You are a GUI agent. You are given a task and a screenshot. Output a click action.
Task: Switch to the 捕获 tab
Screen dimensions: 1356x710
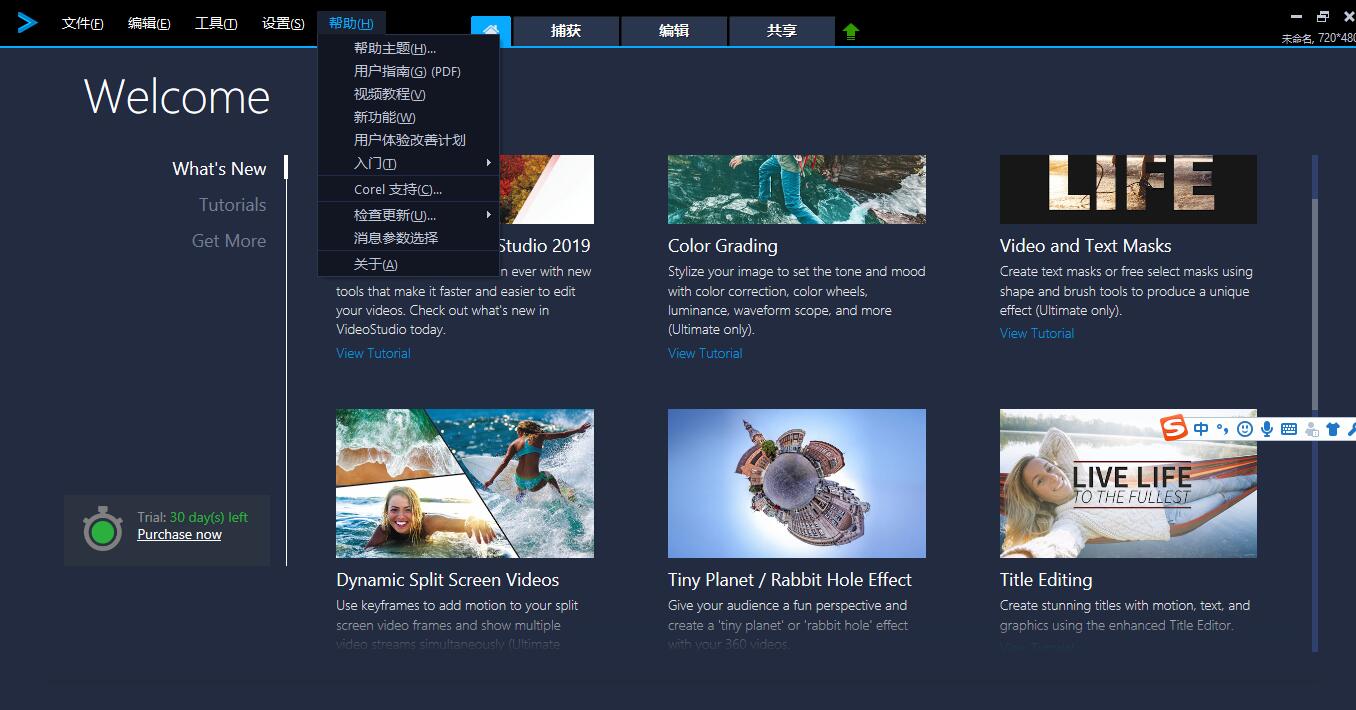coord(566,31)
